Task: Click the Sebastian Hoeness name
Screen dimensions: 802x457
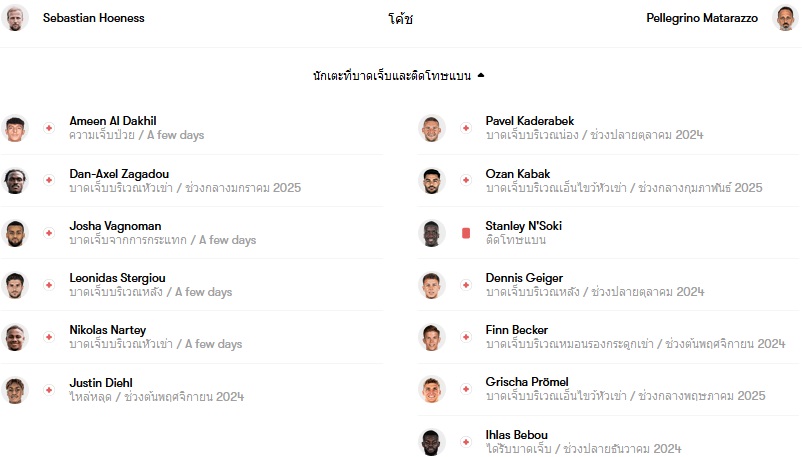Action: click(94, 18)
